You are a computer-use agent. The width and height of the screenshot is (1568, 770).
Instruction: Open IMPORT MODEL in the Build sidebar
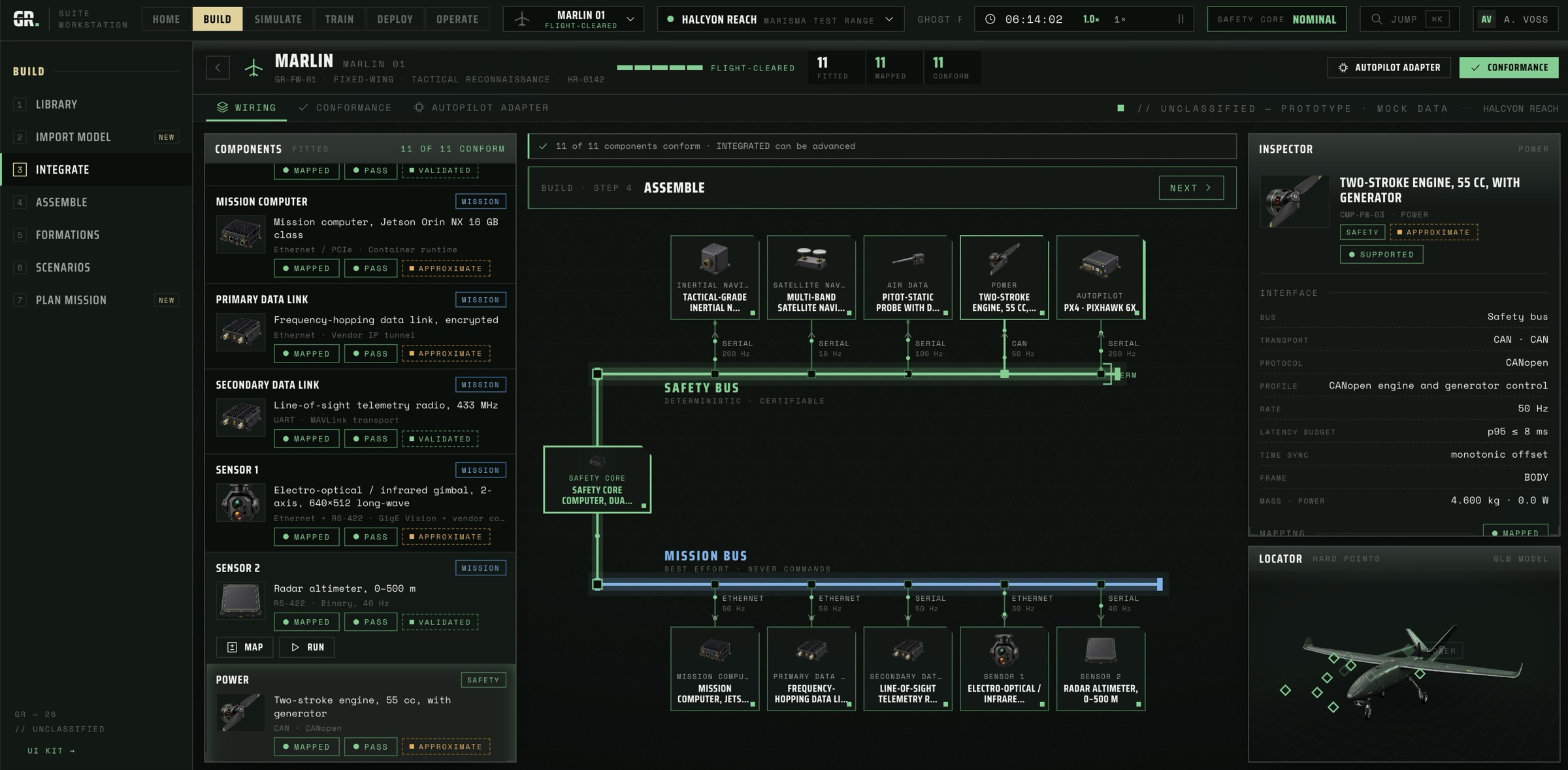[x=96, y=137]
